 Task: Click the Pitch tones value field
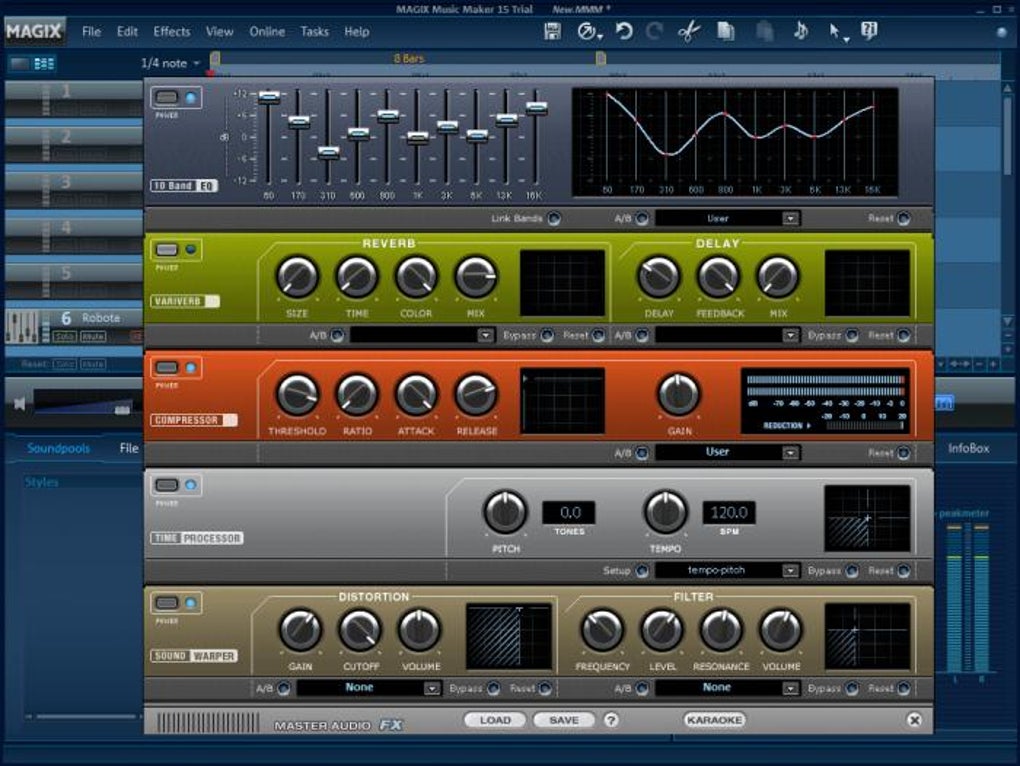[x=569, y=512]
